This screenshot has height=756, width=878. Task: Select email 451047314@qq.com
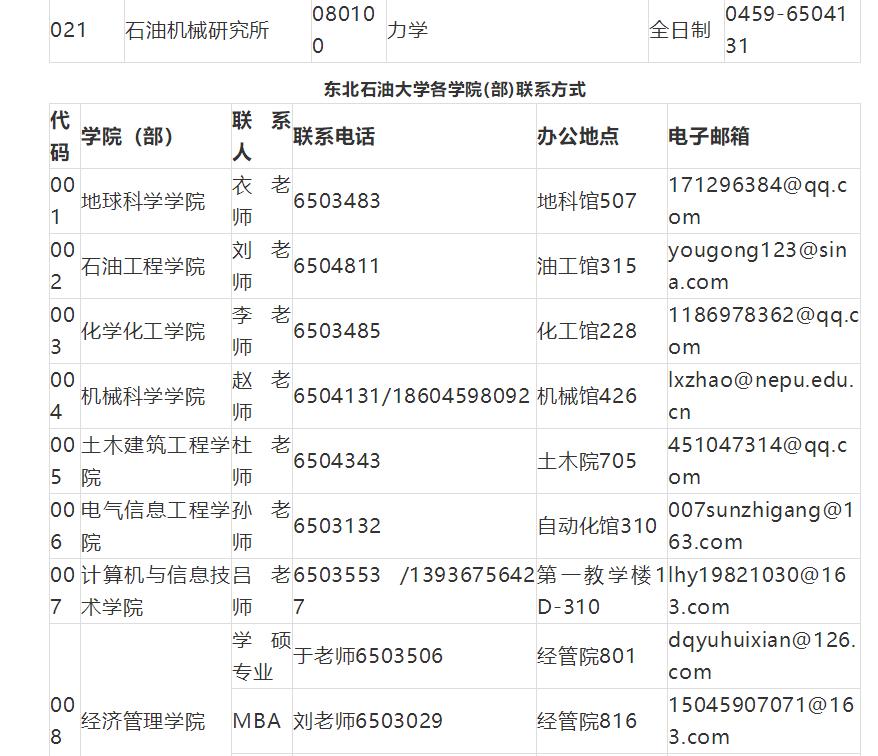click(758, 461)
